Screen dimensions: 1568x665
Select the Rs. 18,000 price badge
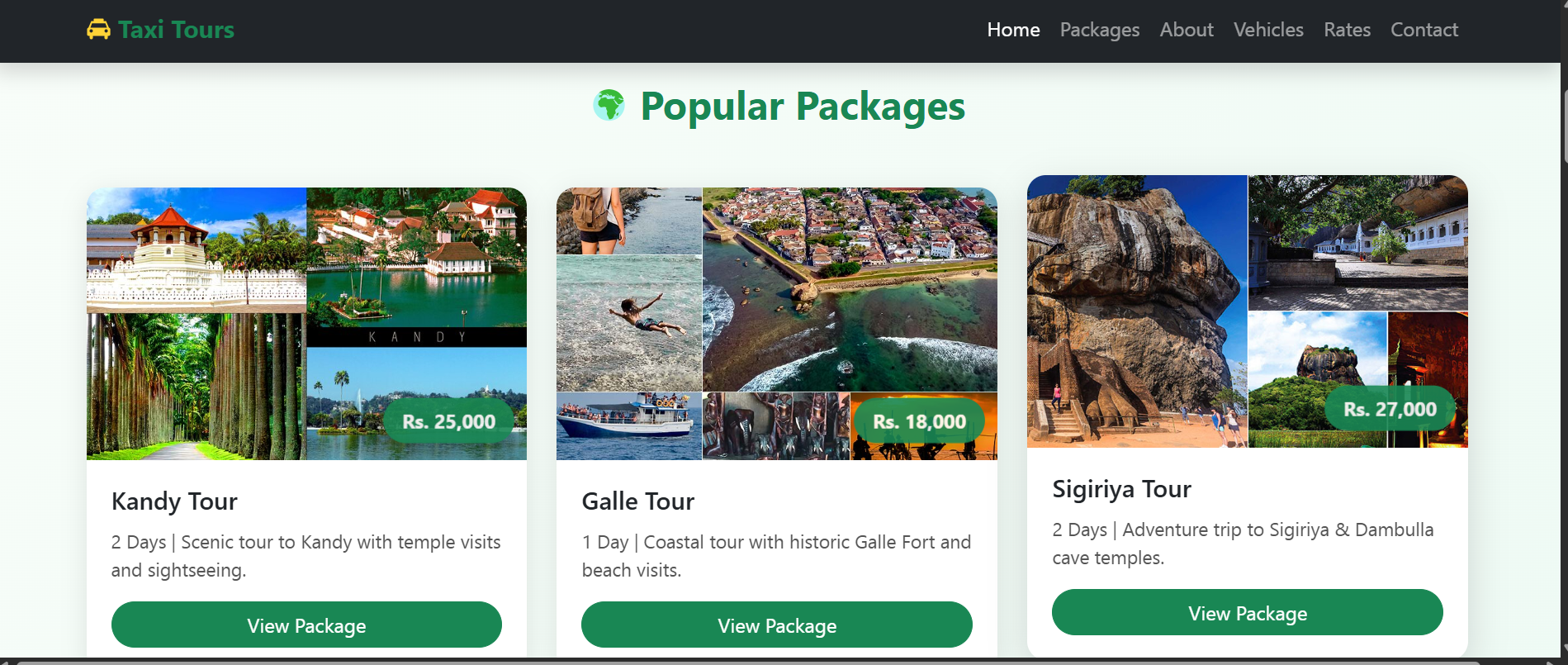(x=919, y=420)
